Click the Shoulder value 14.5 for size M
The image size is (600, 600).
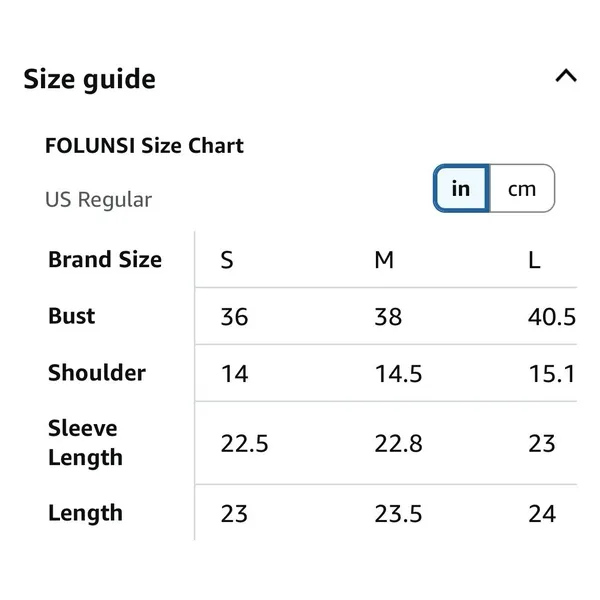(398, 373)
